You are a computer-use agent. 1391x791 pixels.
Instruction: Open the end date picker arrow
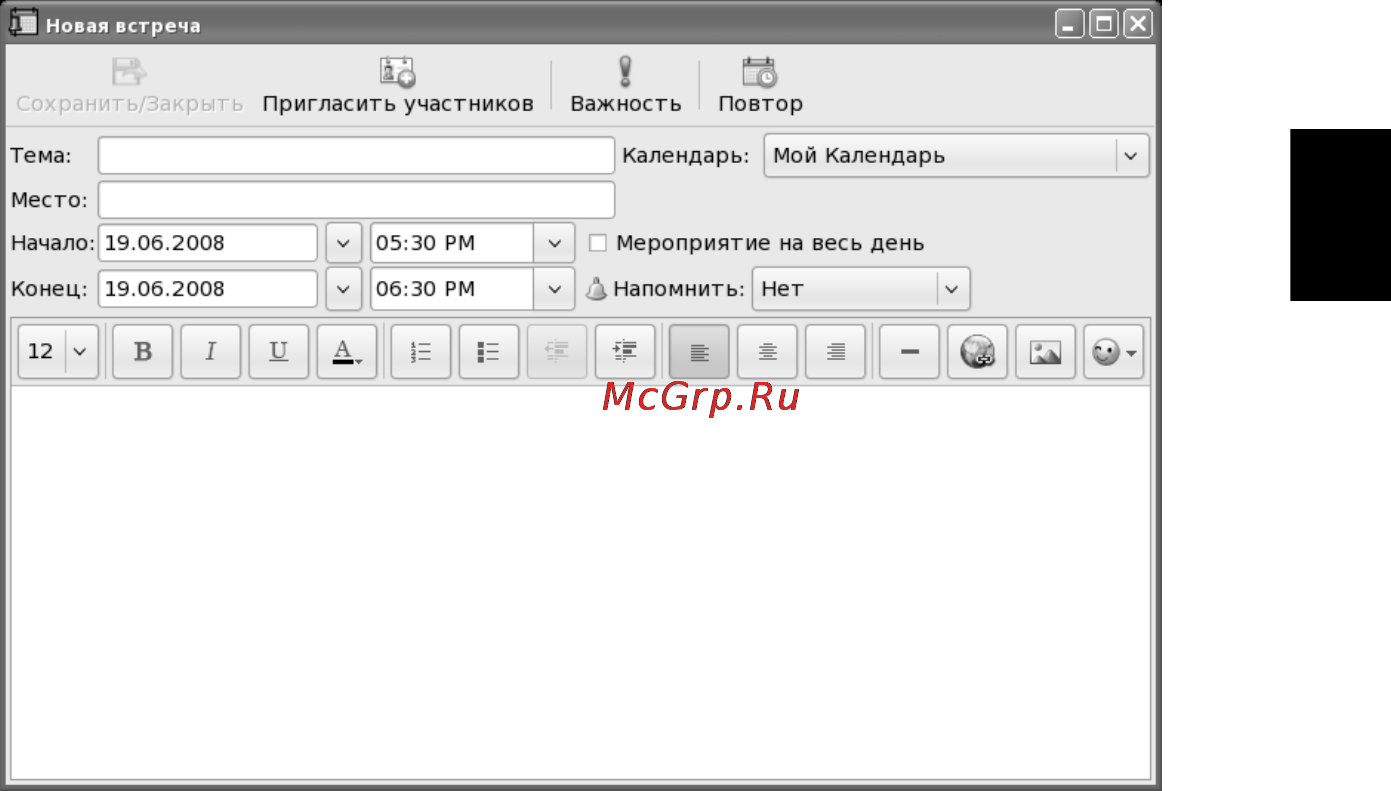[x=343, y=289]
